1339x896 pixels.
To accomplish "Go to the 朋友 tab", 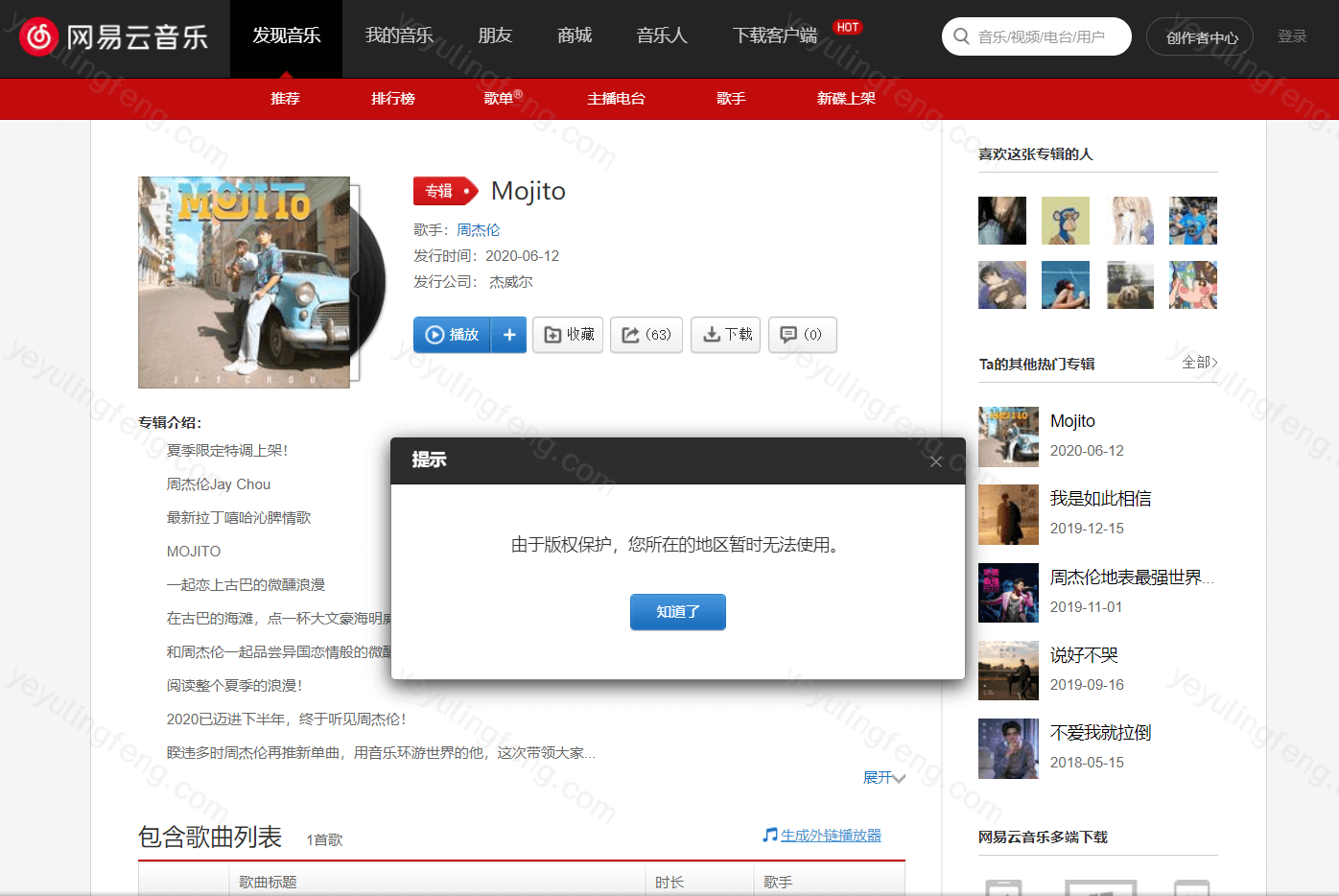I will (x=495, y=35).
